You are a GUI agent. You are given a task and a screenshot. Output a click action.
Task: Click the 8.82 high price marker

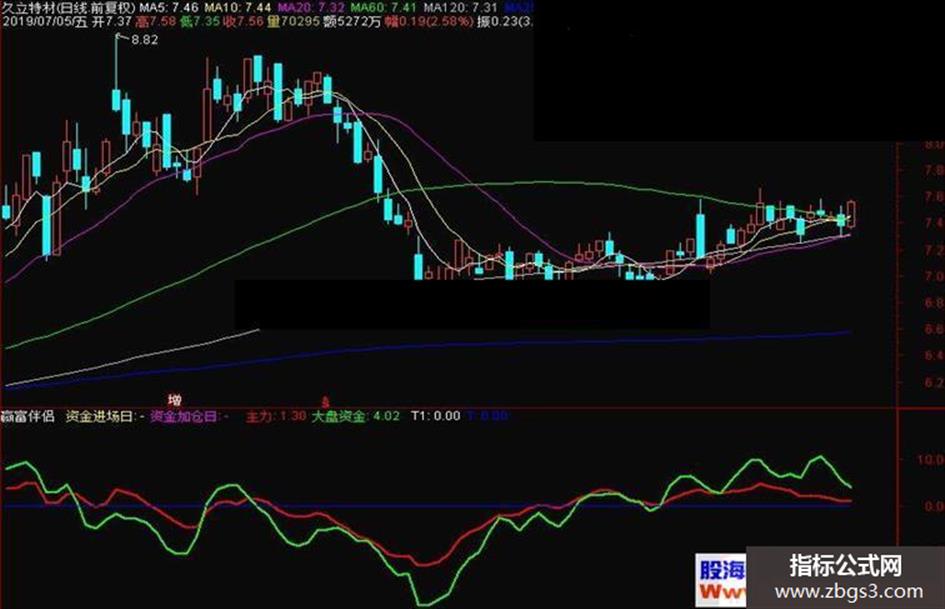click(x=145, y=40)
